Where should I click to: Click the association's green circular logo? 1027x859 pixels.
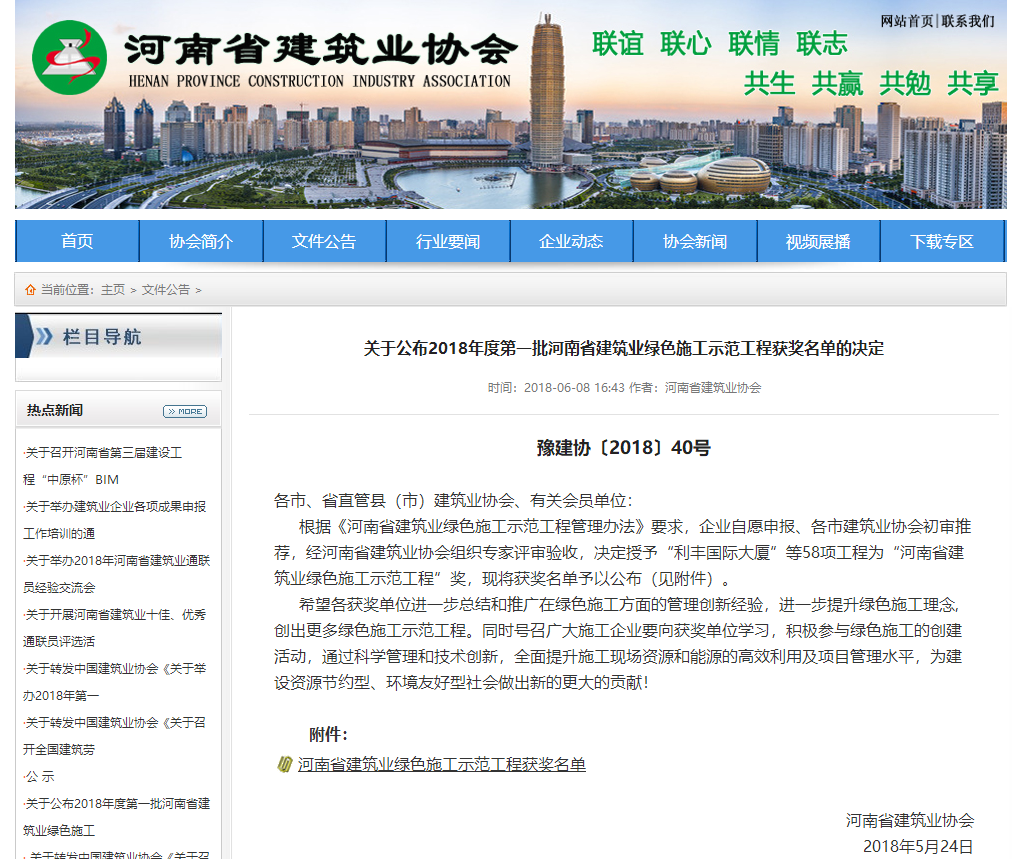coord(69,57)
